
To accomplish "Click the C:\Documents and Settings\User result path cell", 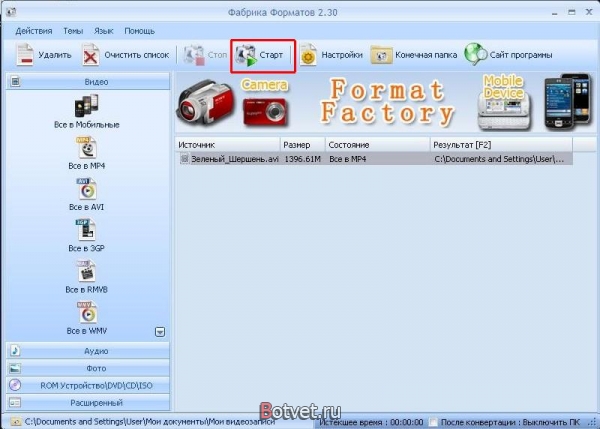I will pyautogui.click(x=499, y=159).
